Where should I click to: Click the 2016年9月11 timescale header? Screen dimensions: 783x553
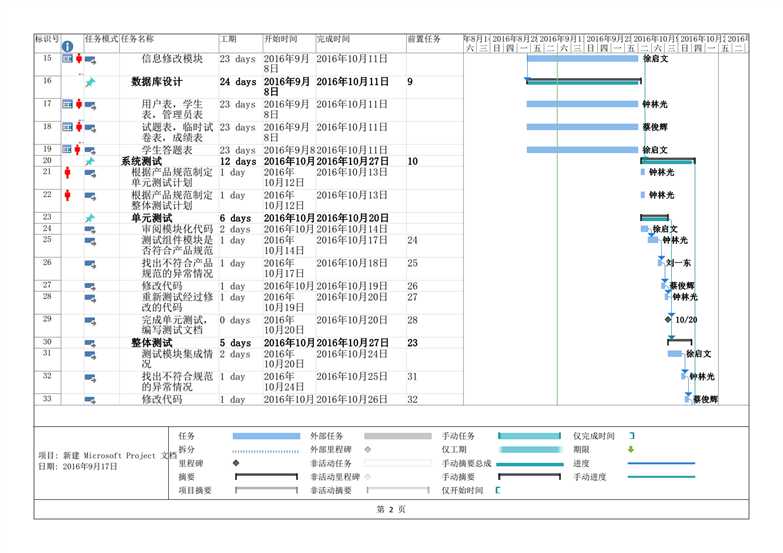coord(561,38)
